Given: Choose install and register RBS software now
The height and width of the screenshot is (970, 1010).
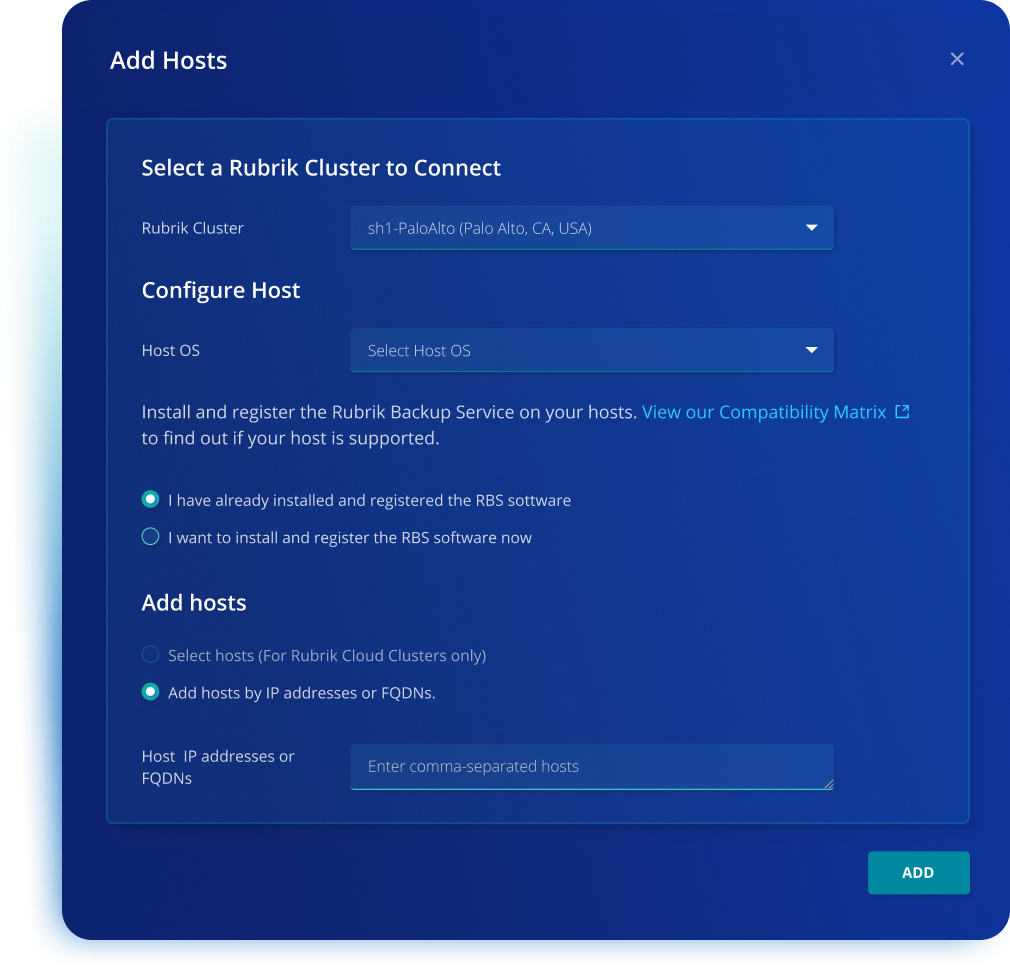Looking at the screenshot, I should point(150,537).
